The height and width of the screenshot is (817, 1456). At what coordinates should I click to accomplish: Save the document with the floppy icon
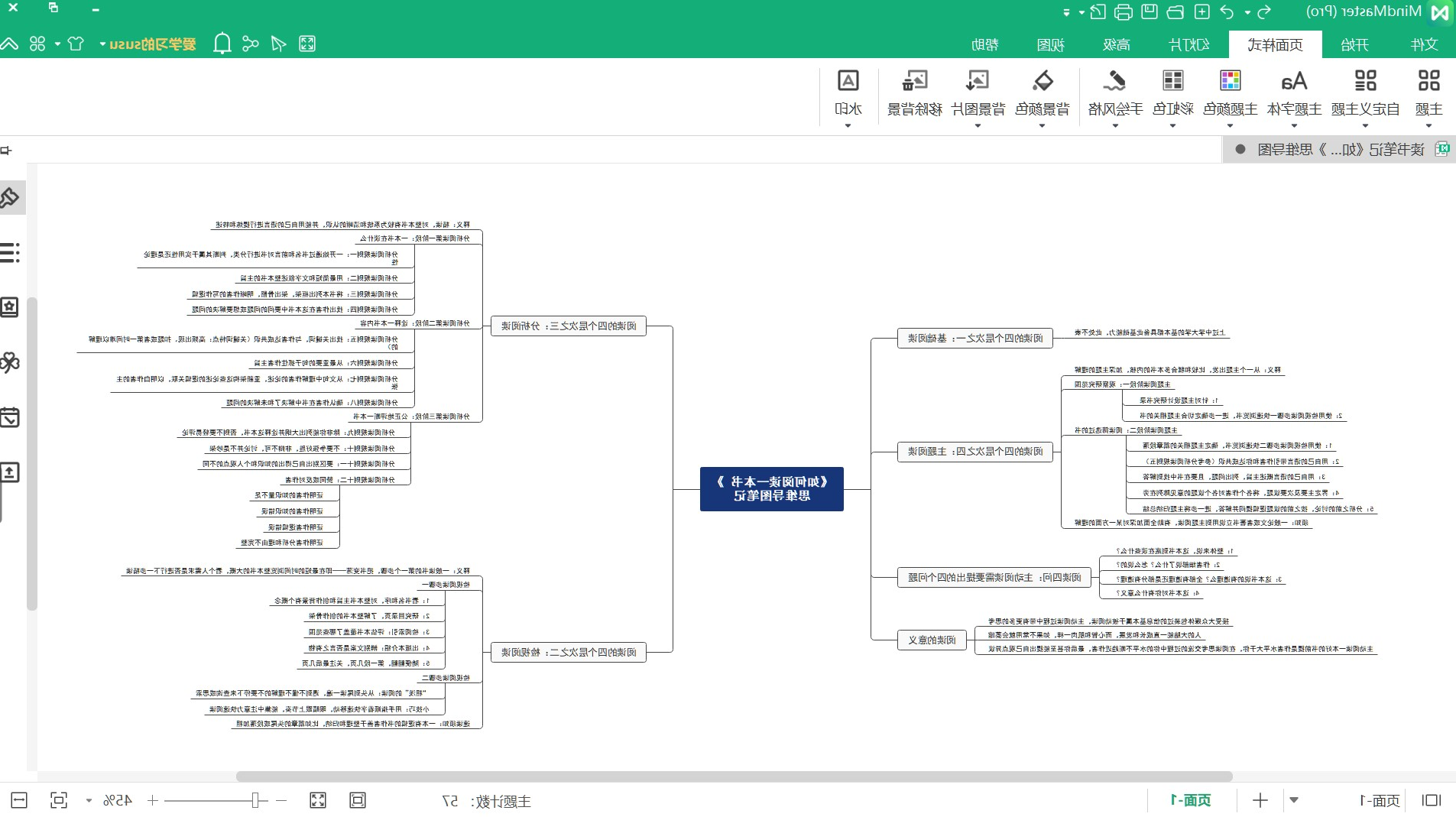coord(1150,11)
